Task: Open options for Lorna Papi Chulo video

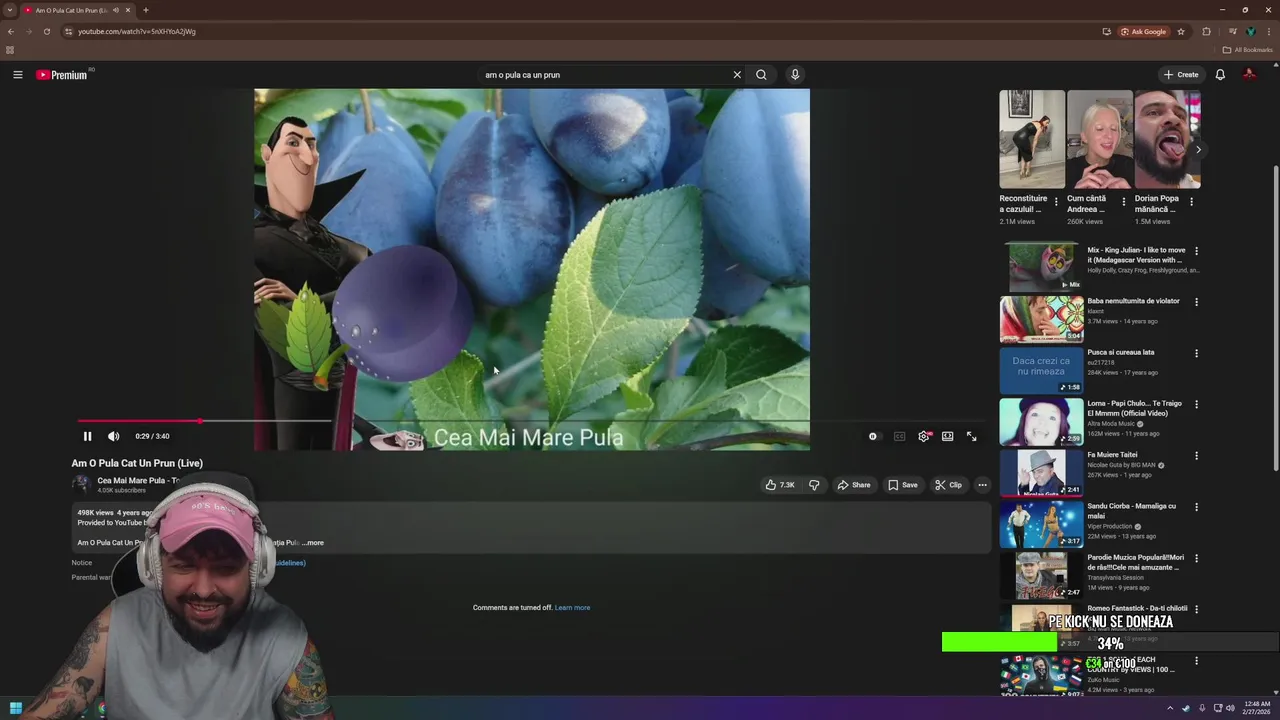Action: tap(1196, 404)
